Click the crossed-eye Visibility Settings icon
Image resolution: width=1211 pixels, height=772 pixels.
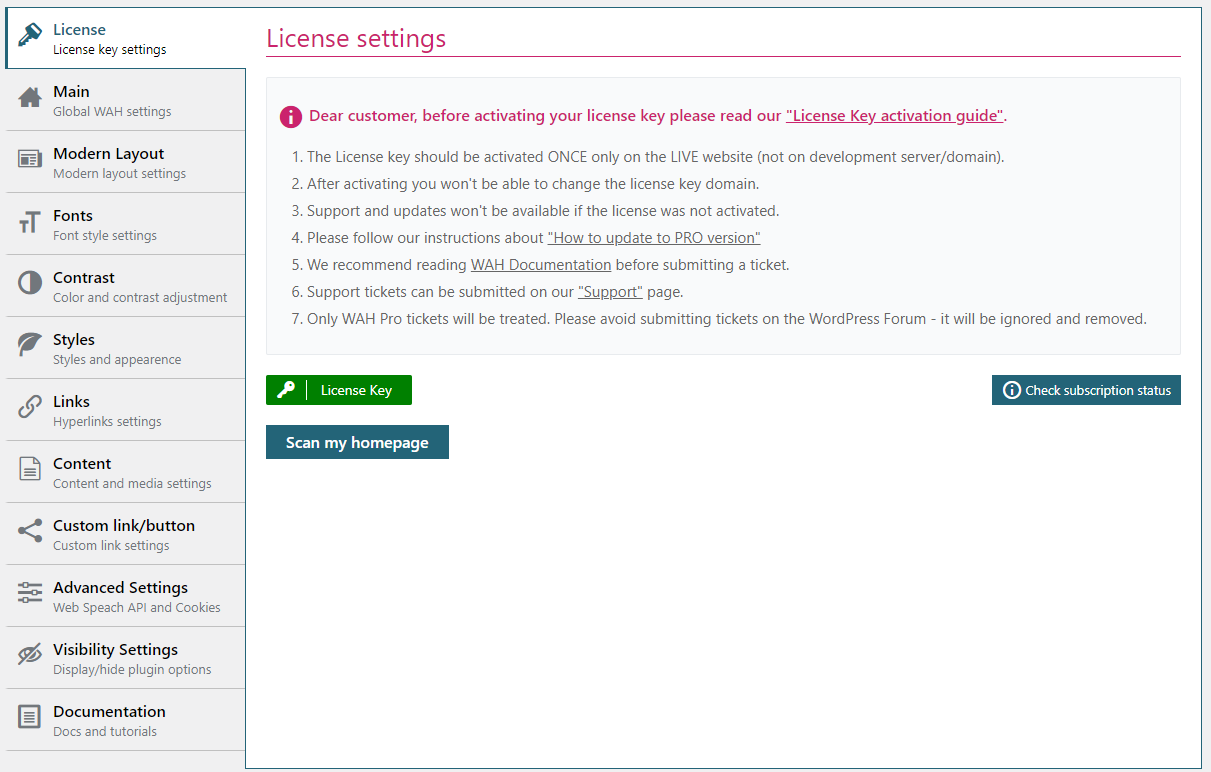pos(30,658)
